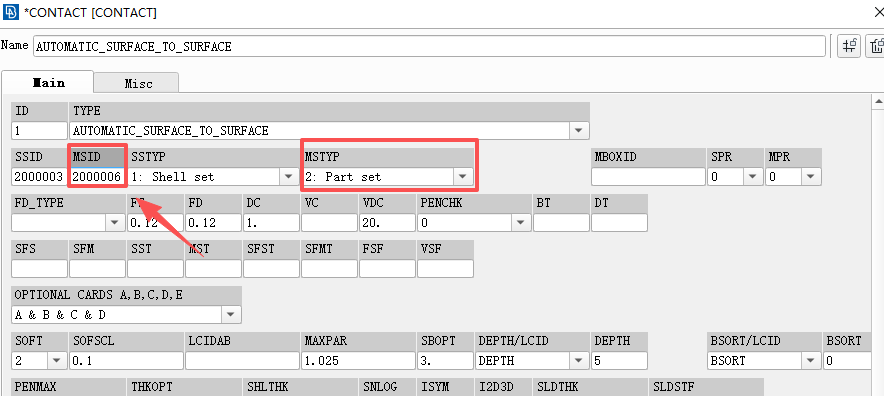The width and height of the screenshot is (884, 396).
Task: Open the BSORT/LCID dropdown
Action: [x=811, y=360]
